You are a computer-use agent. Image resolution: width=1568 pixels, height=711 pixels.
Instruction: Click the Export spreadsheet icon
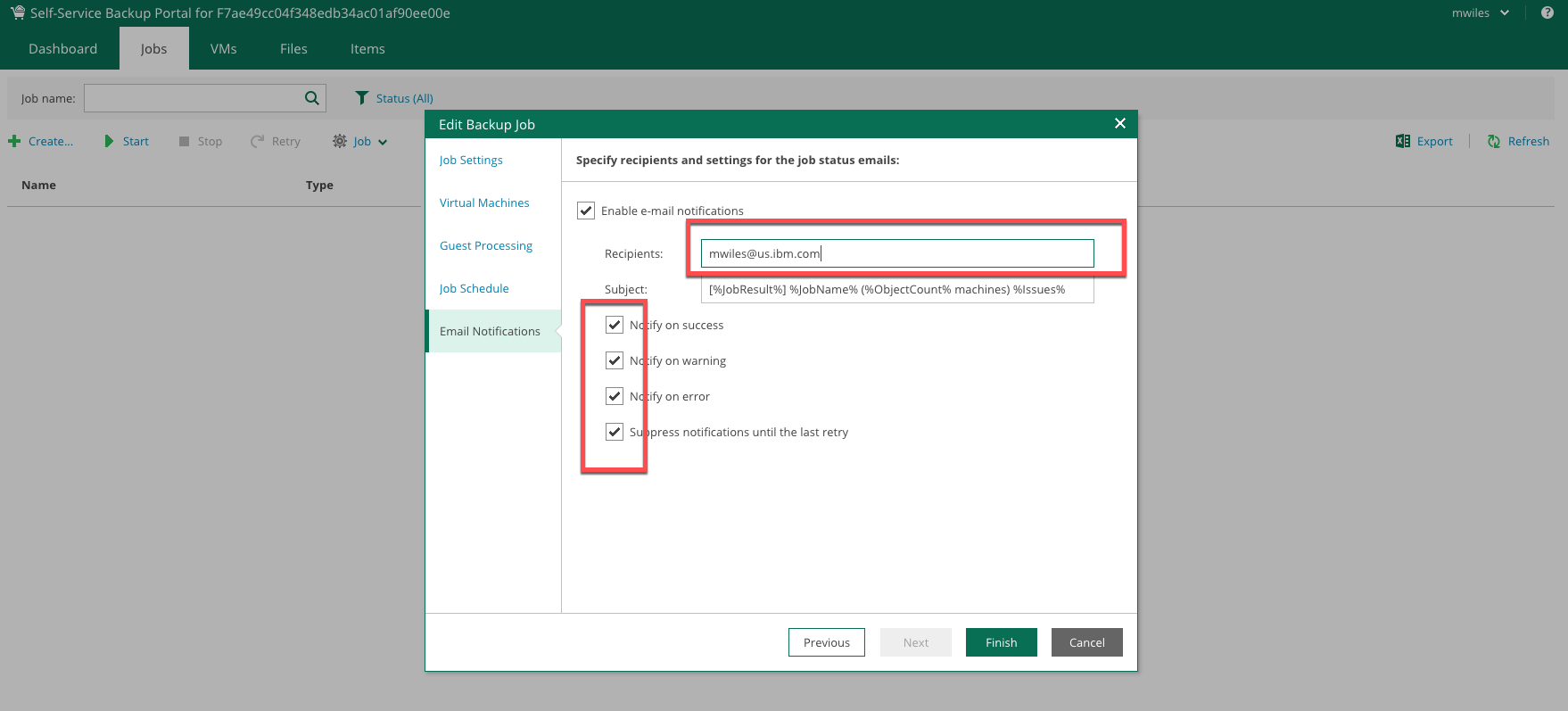(1403, 141)
